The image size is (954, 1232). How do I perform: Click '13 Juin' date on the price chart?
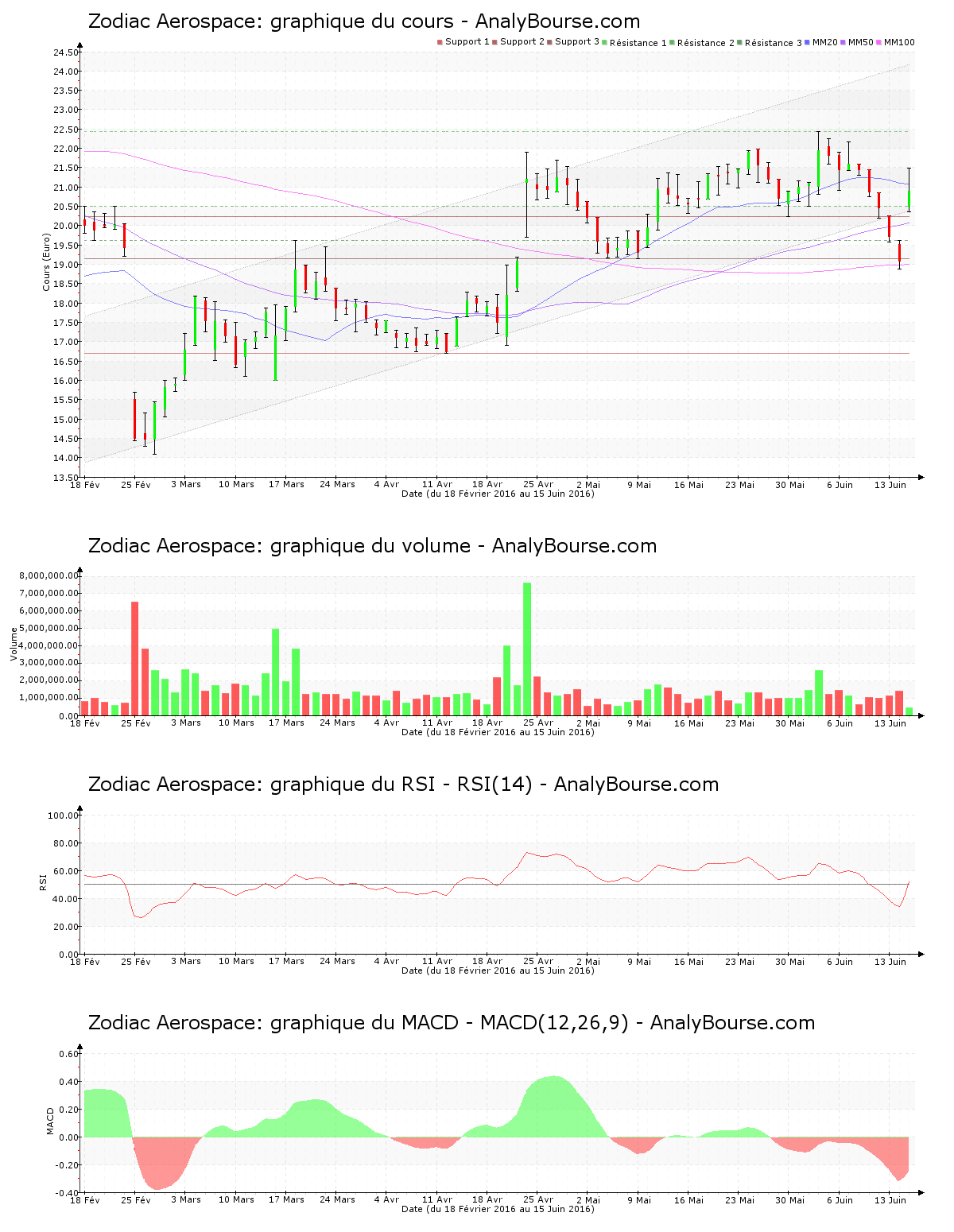(890, 485)
